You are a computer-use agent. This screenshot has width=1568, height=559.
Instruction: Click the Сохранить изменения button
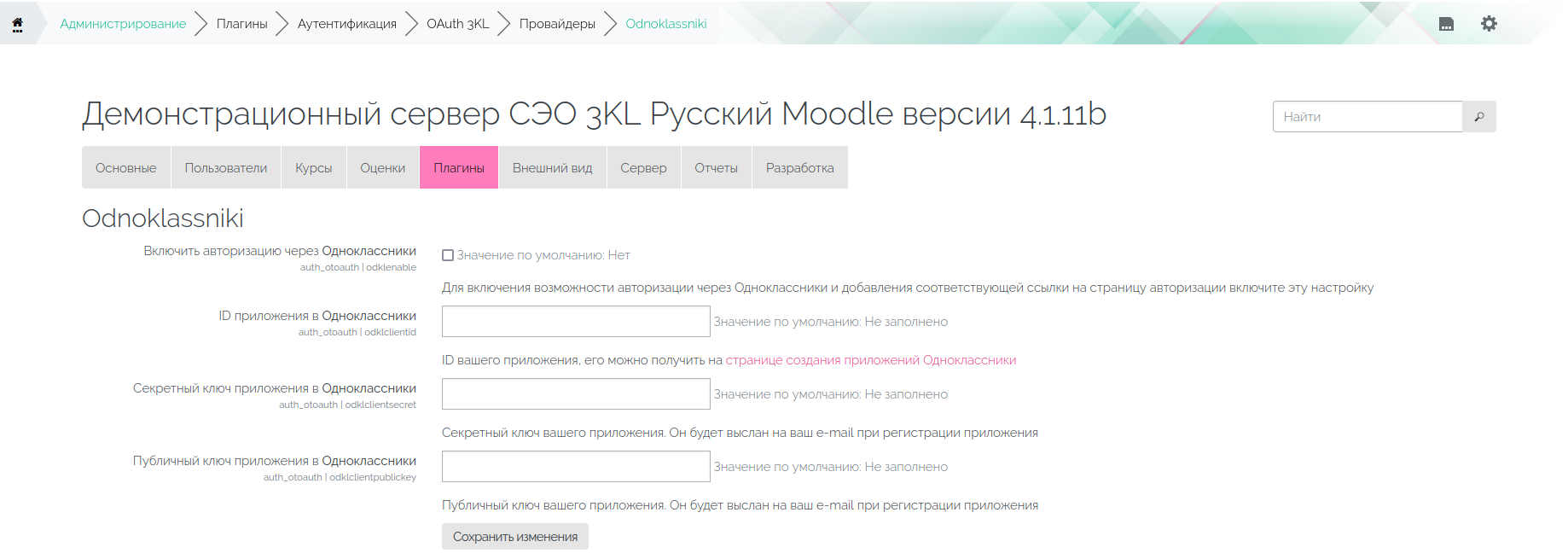point(515,537)
